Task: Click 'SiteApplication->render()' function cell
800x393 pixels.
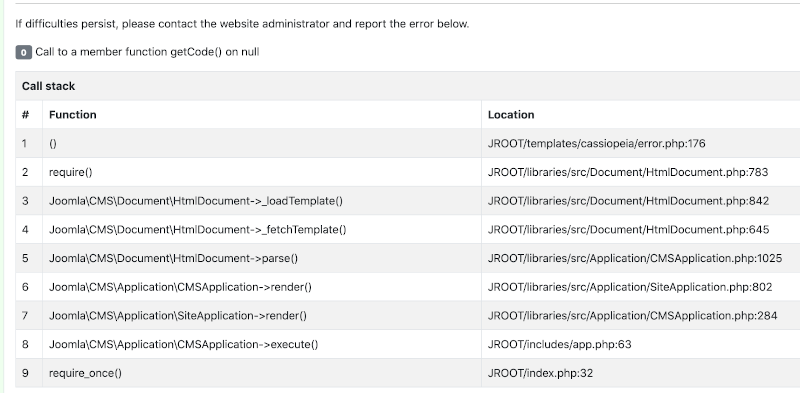Action: coord(178,315)
